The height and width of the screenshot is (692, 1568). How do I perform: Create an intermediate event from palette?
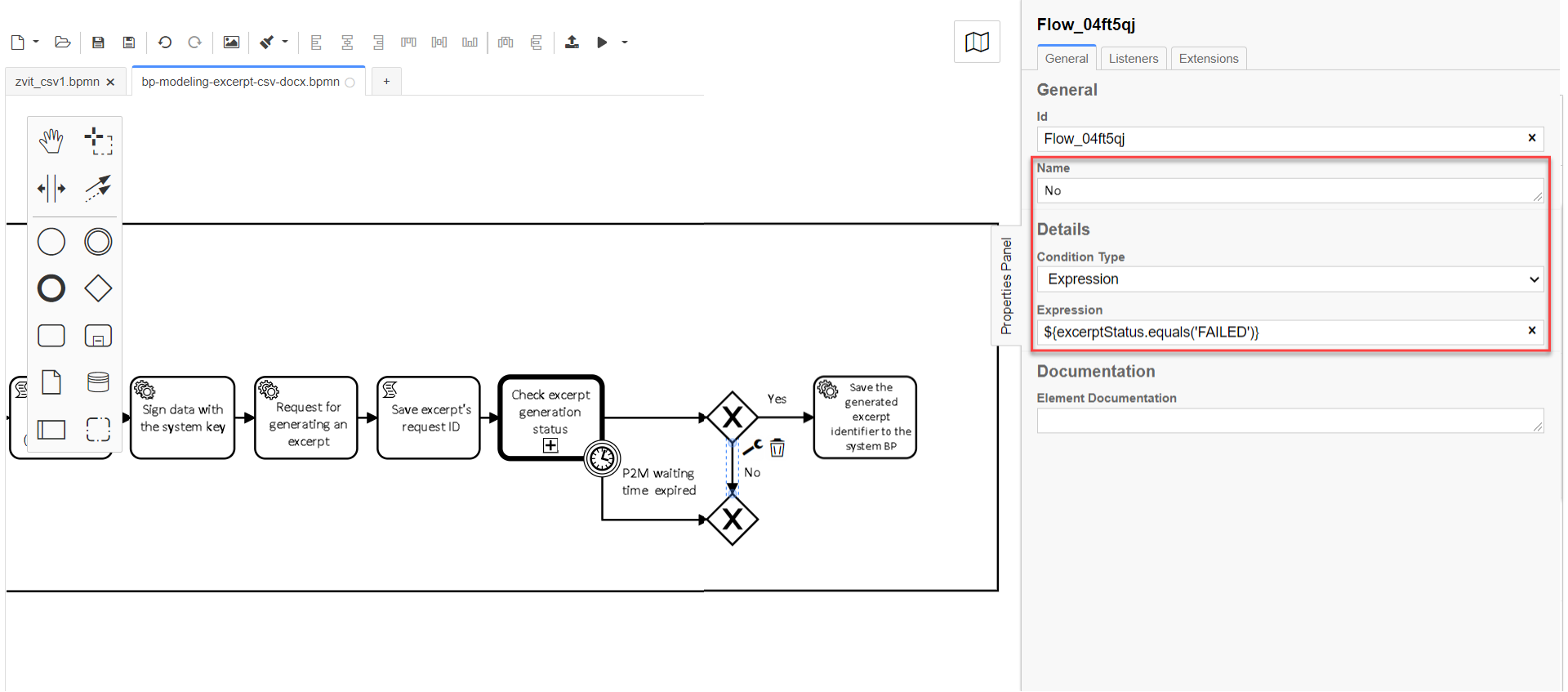(x=98, y=242)
